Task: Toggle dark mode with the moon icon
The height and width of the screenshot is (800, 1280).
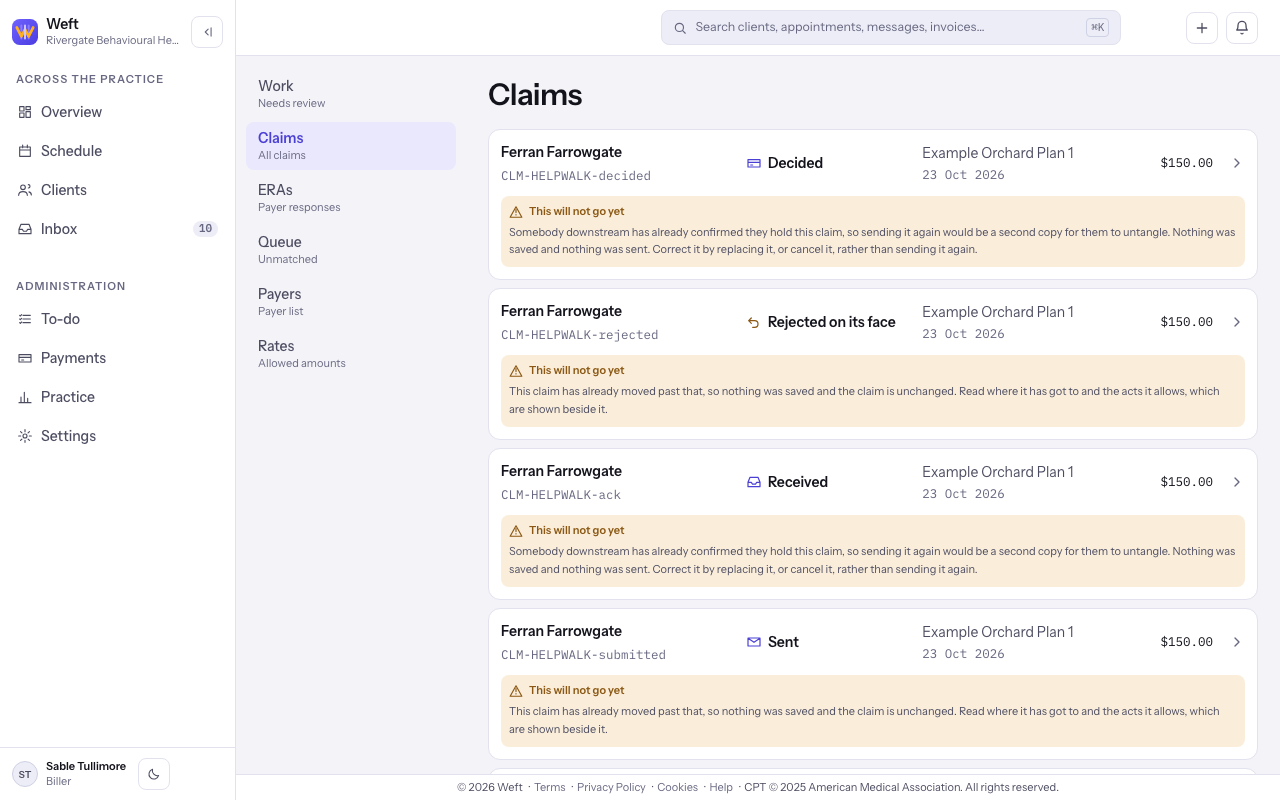Action: coord(154,774)
